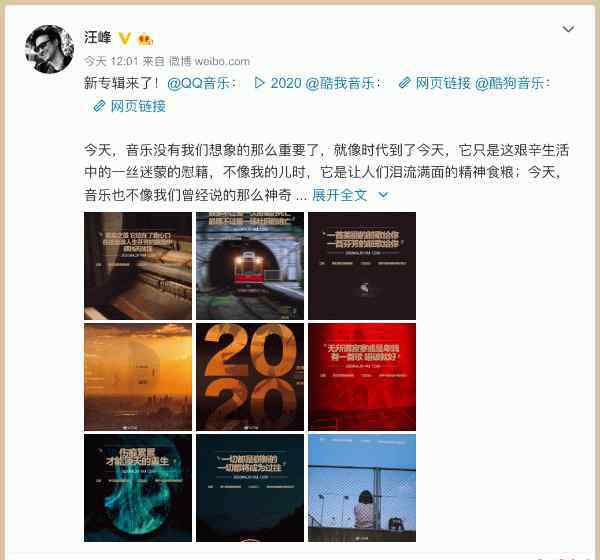Click the 汪峰 username
The height and width of the screenshot is (560, 600).
tap(98, 38)
